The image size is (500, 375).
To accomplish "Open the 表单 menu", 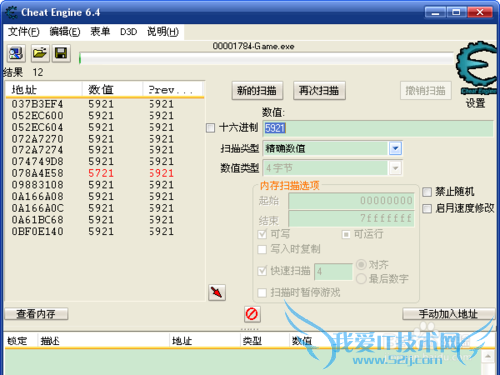I will pos(100,32).
